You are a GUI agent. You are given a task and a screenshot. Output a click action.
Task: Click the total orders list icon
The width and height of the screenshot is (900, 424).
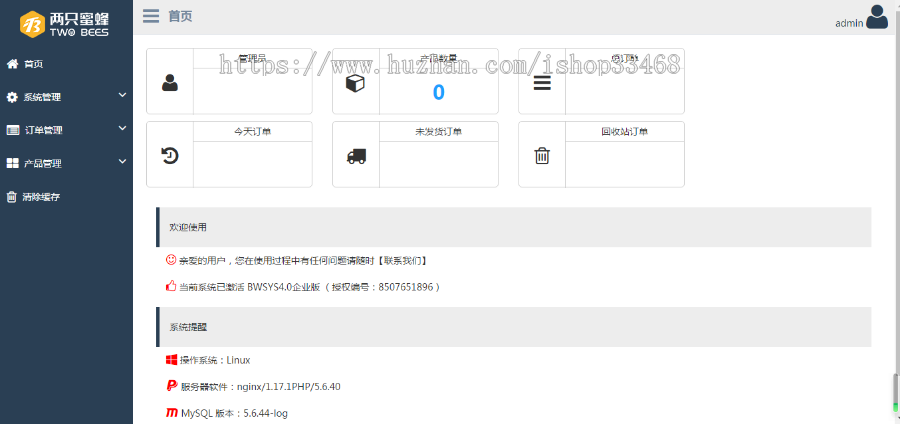541,83
